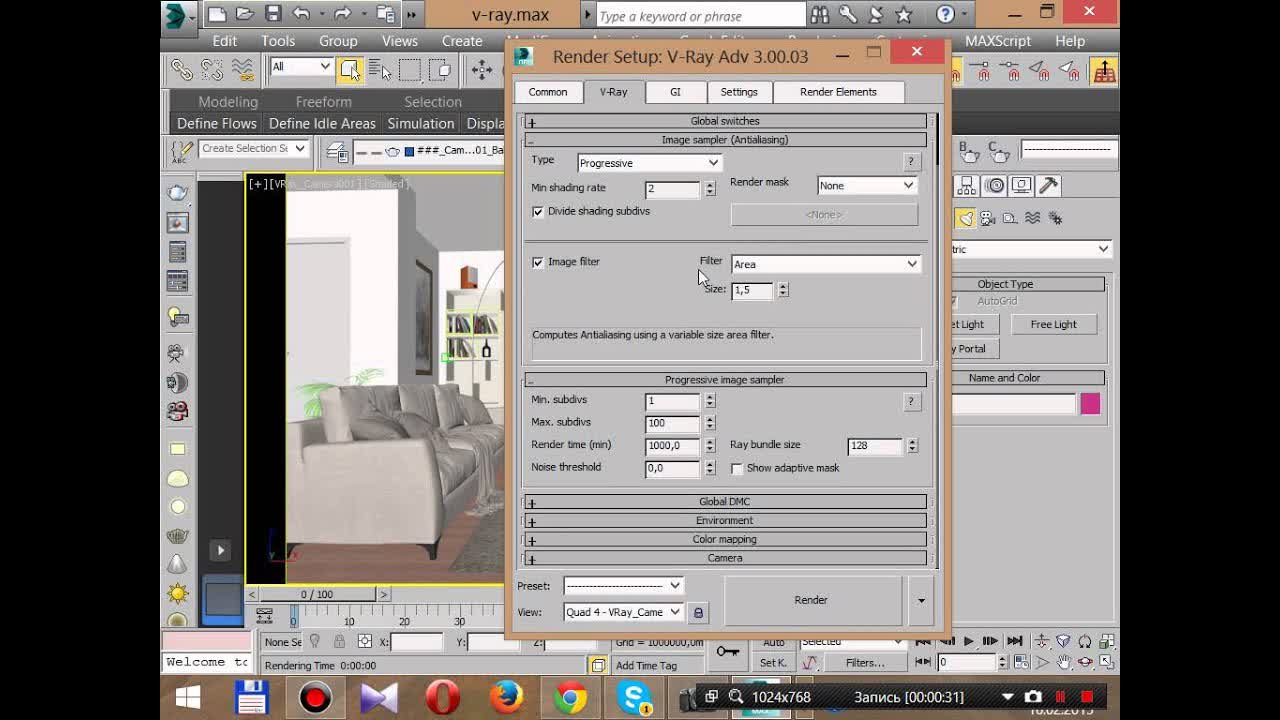Open Google Chrome from the taskbar
1280x720 pixels.
pyautogui.click(x=570, y=697)
